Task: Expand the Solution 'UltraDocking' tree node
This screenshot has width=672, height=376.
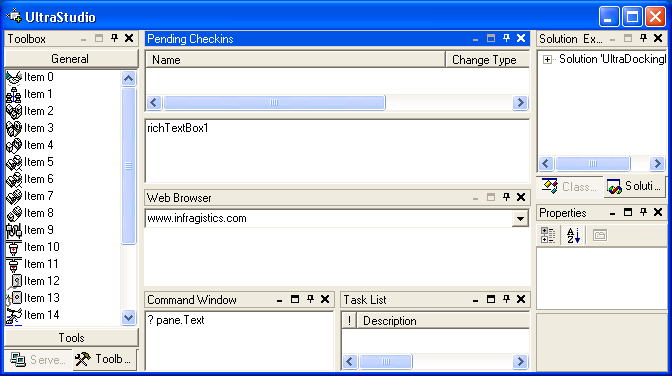Action: click(x=547, y=60)
